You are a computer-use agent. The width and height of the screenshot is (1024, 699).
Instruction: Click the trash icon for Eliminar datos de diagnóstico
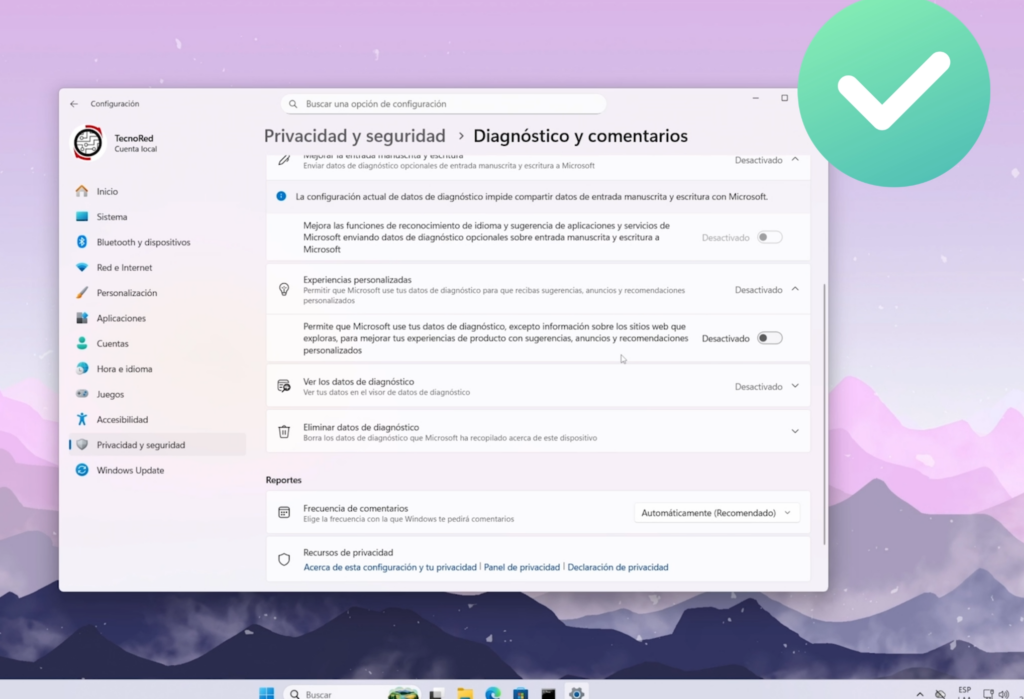pyautogui.click(x=284, y=431)
